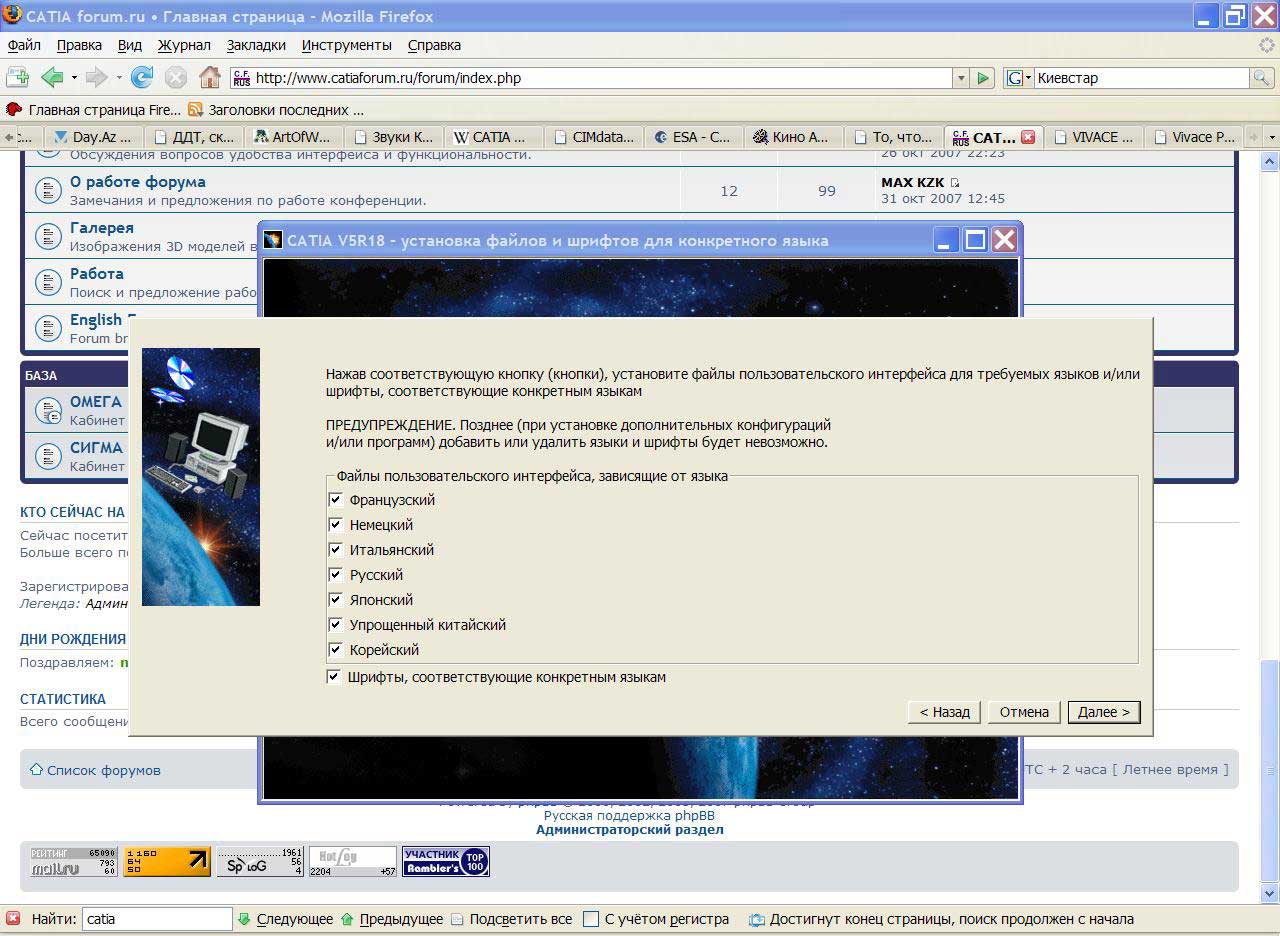Switch to the ArtOfW... tab
The image size is (1280, 936).
pyautogui.click(x=296, y=137)
